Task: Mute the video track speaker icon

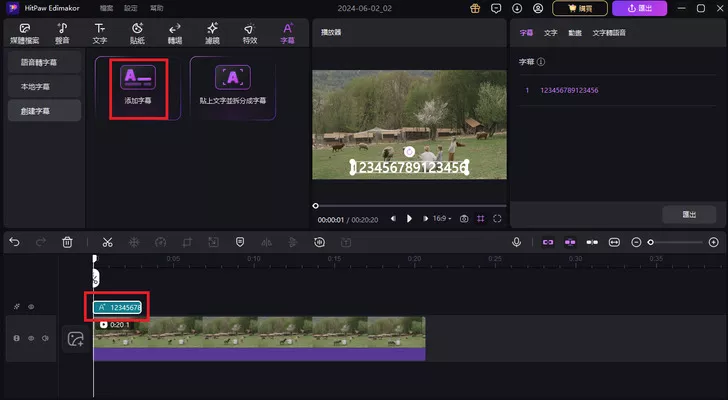Action: [x=46, y=338]
